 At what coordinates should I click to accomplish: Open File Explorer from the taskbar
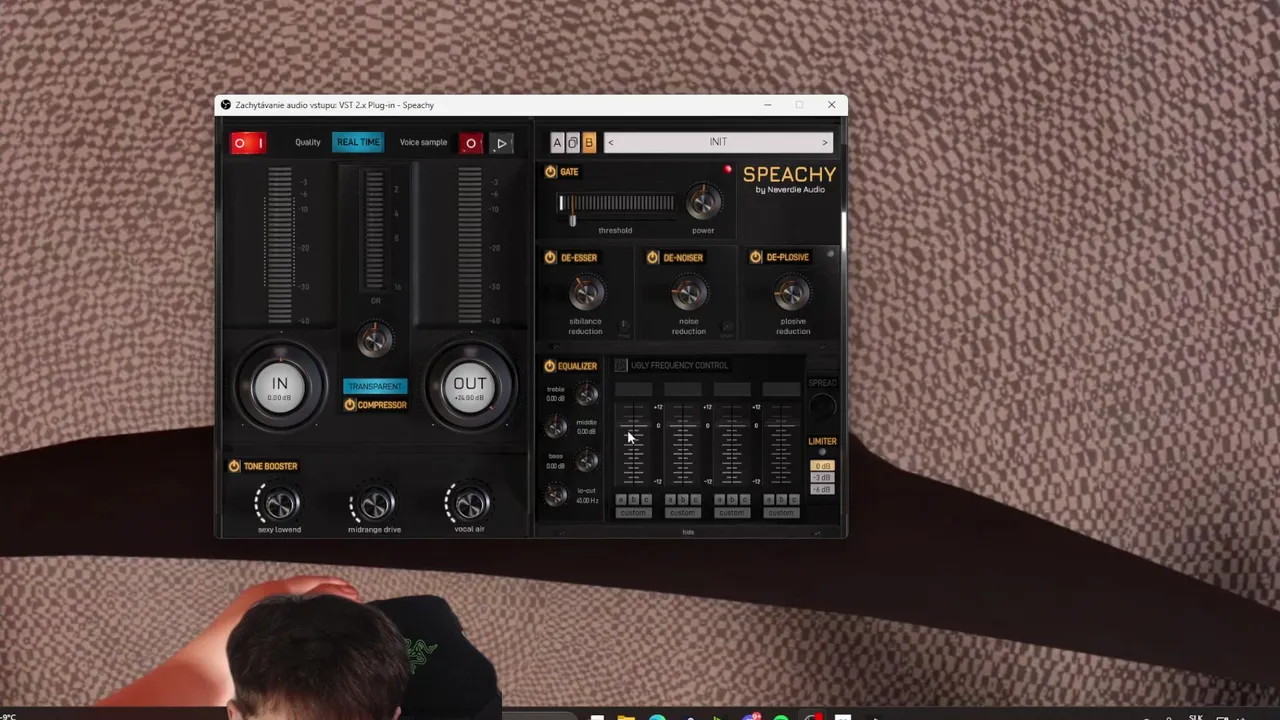(626, 716)
